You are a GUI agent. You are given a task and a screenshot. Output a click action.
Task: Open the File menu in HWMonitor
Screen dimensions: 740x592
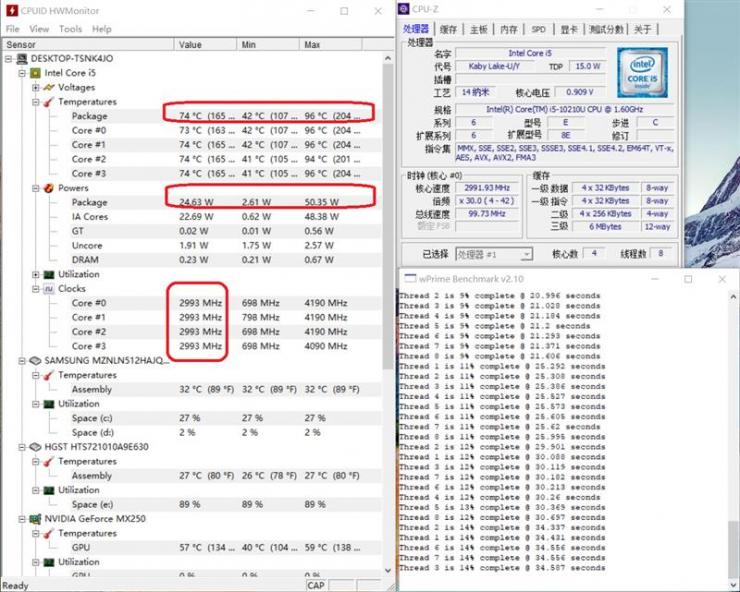[12, 29]
